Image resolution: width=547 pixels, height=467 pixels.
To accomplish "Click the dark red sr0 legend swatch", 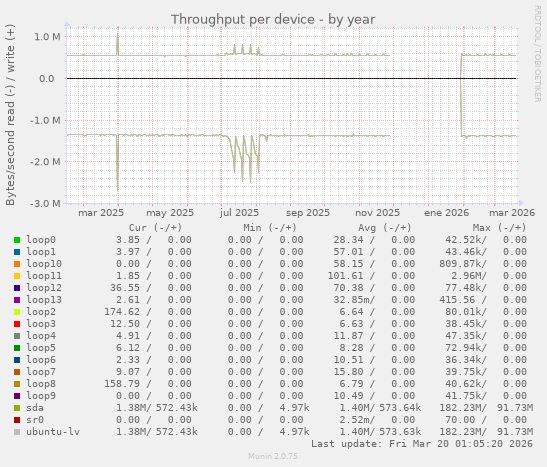I will pyautogui.click(x=17, y=420).
